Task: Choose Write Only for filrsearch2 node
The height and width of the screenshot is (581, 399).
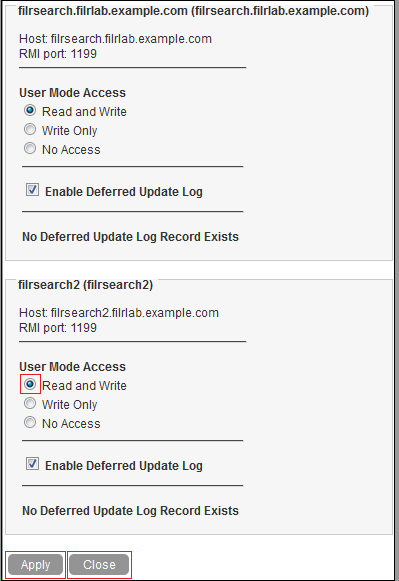Action: (x=30, y=403)
